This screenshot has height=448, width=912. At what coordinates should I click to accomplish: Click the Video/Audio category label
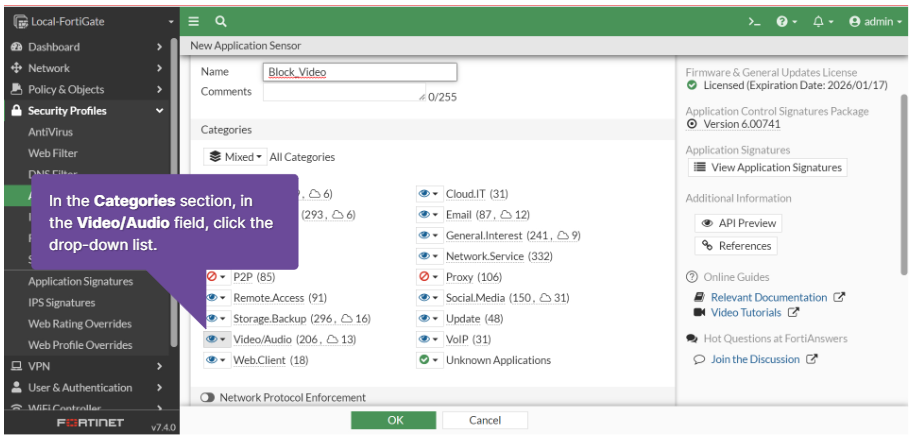click(x=263, y=339)
